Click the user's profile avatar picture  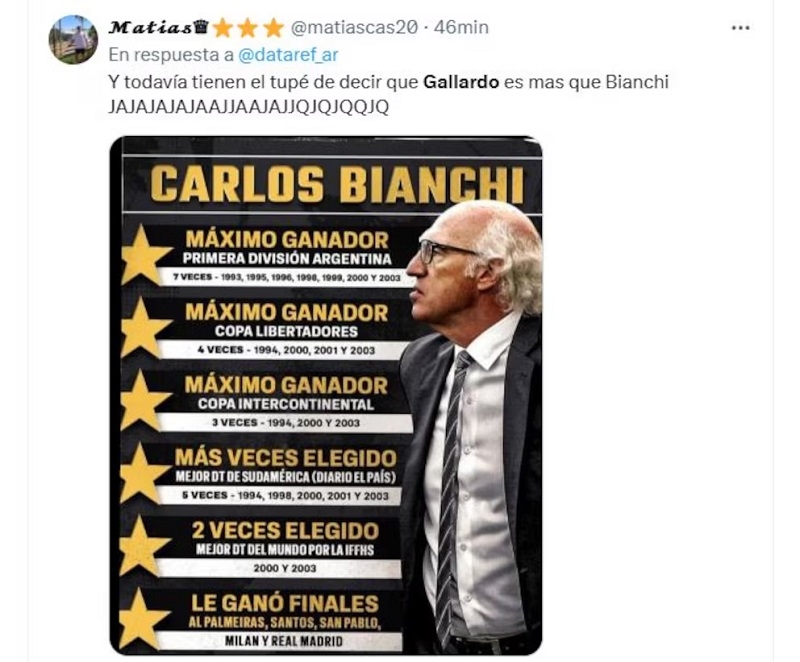[73, 40]
